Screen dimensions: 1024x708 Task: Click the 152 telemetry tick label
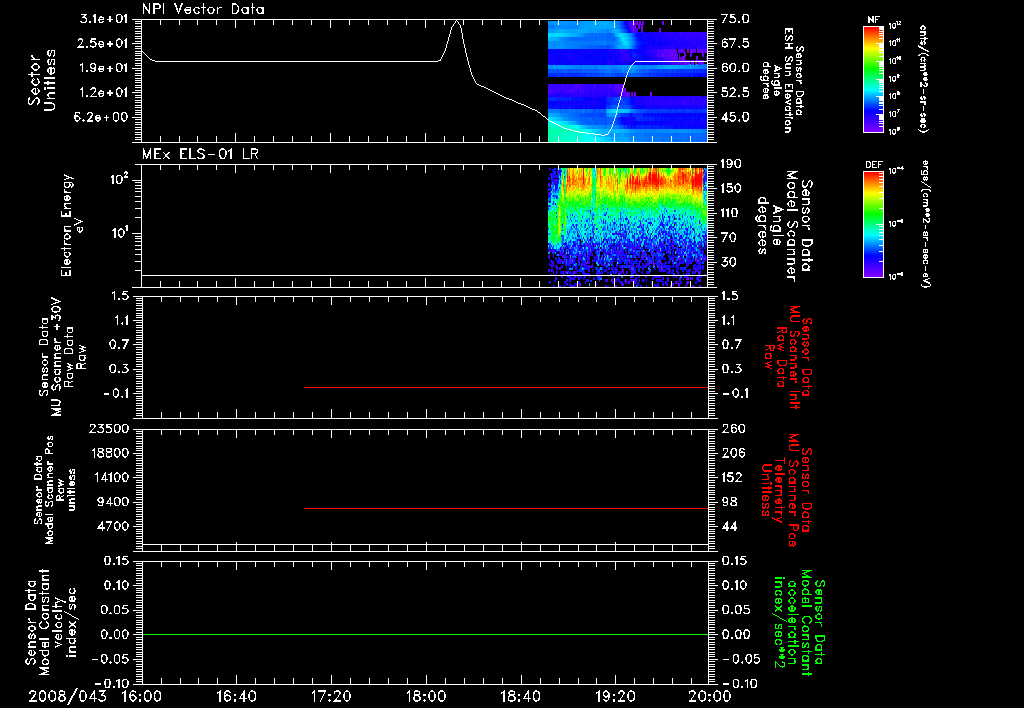tap(731, 477)
